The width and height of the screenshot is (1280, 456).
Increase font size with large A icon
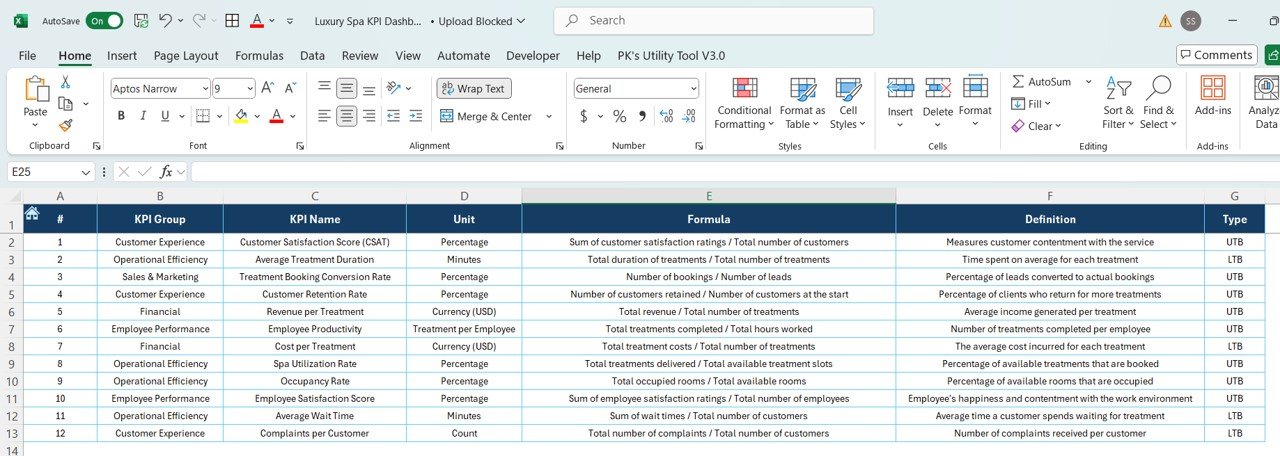267,88
